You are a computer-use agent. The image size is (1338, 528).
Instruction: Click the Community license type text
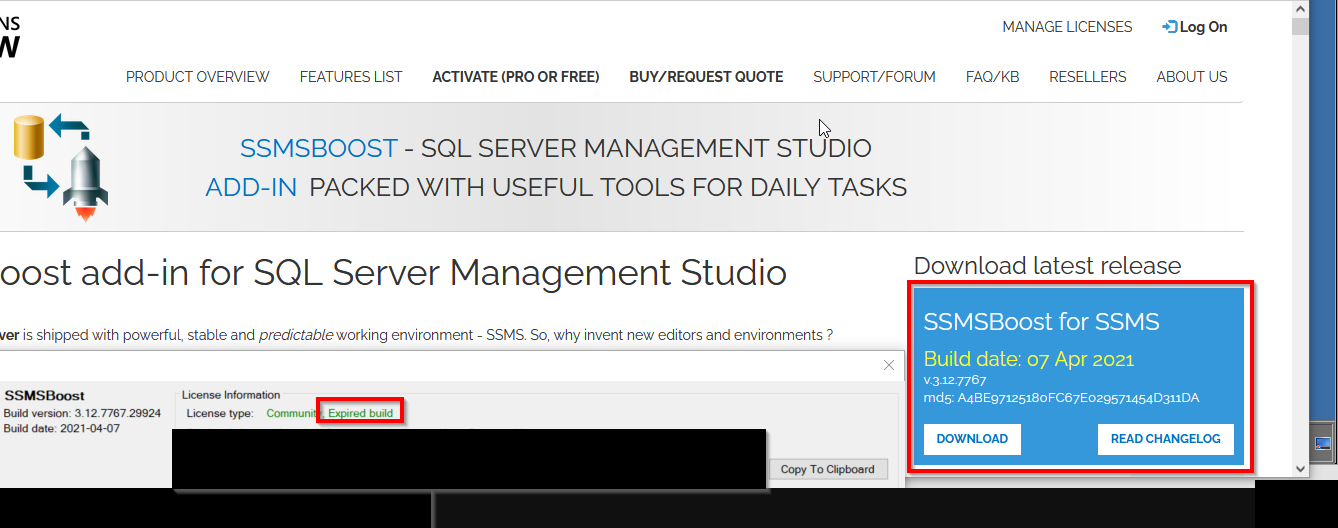293,413
